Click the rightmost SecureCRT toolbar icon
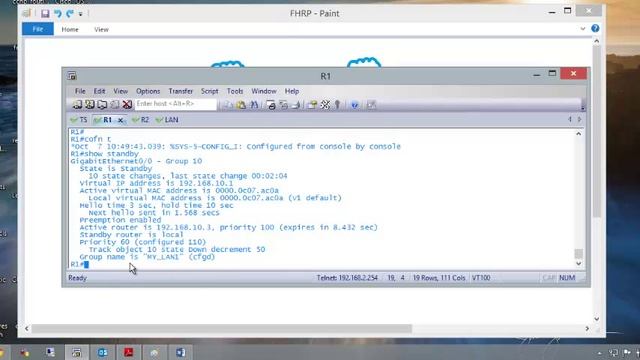 tap(371, 105)
